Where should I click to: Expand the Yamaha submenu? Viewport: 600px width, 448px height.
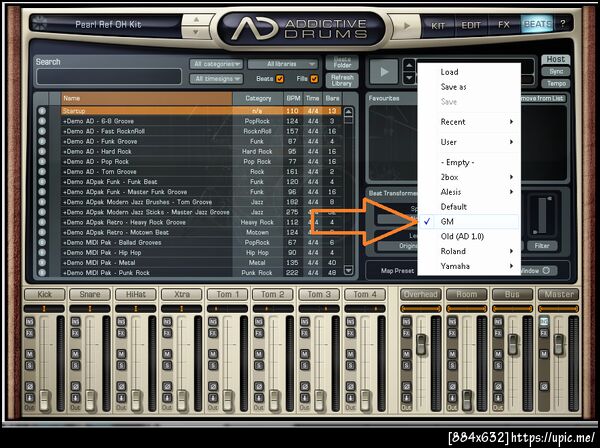click(x=469, y=266)
